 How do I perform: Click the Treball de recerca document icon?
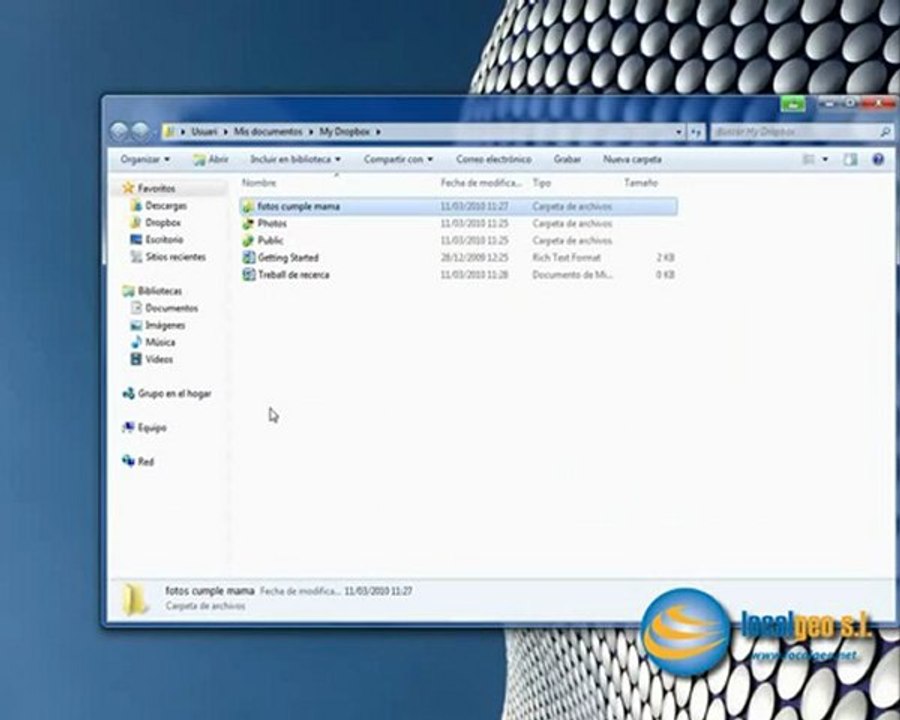[x=249, y=274]
